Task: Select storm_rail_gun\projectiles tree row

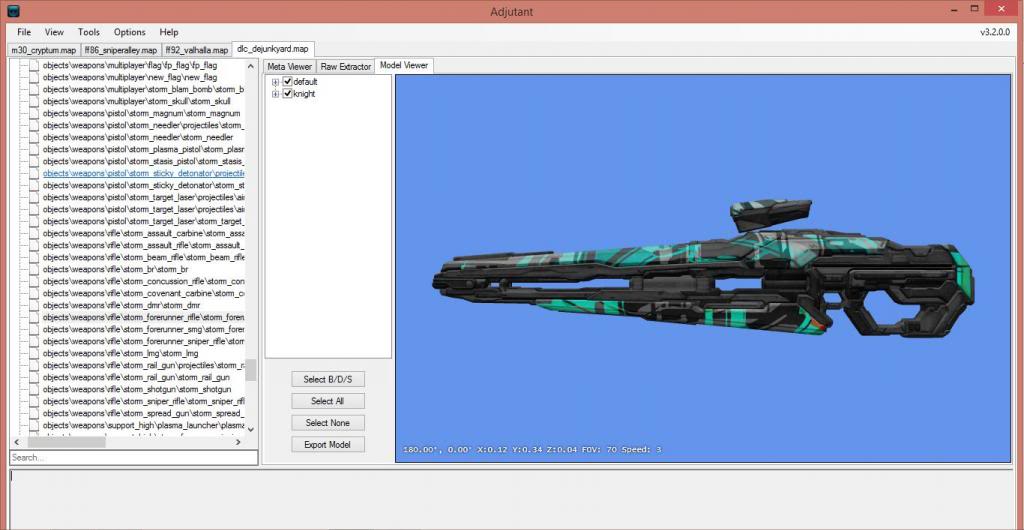Action: coord(144,365)
